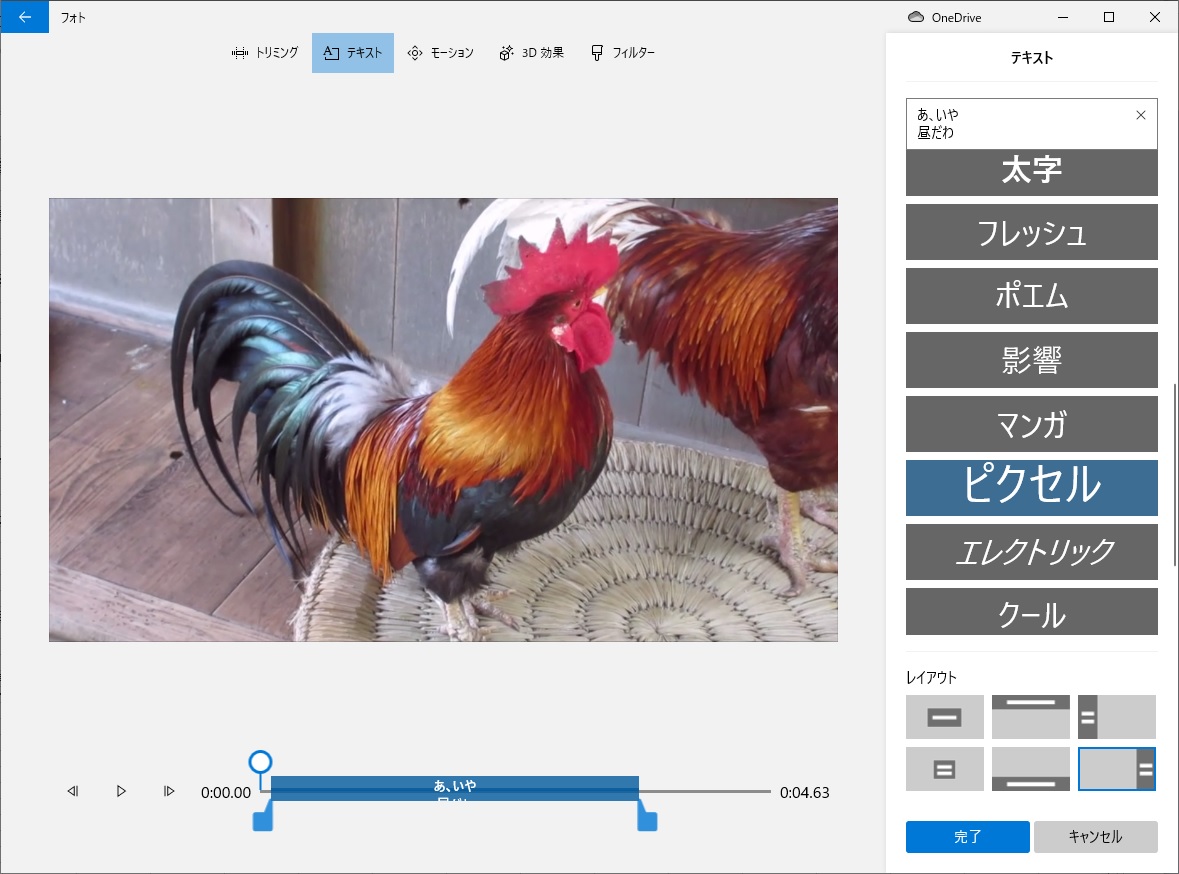The image size is (1179, 874).
Task: Choose the ピクセル text style
Action: (x=1032, y=488)
